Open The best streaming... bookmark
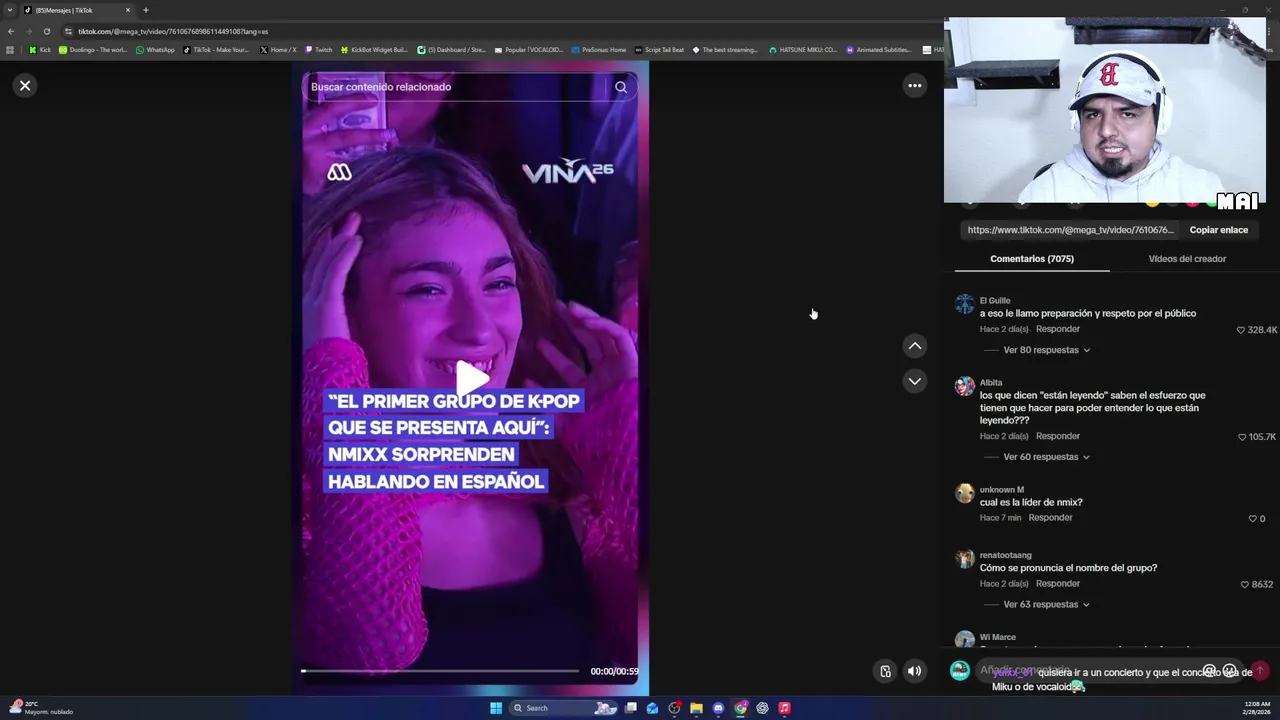The width and height of the screenshot is (1280, 720). pos(725,50)
